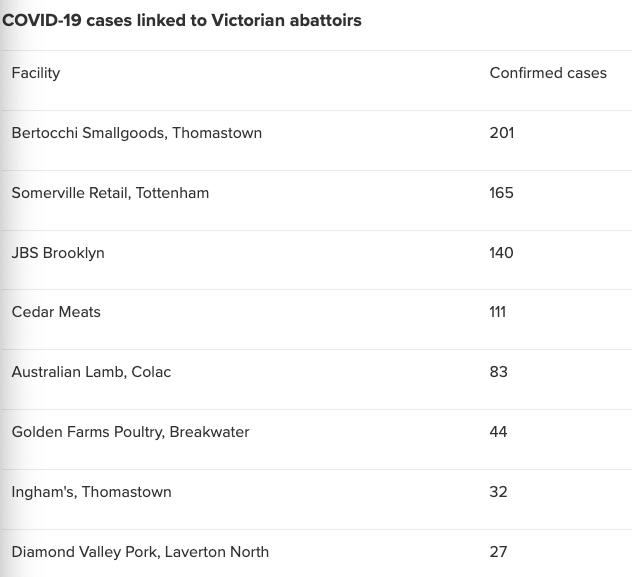Screen dimensions: 632x577
Task: Click the table title about Victorian abattoirs
Action: (x=182, y=20)
